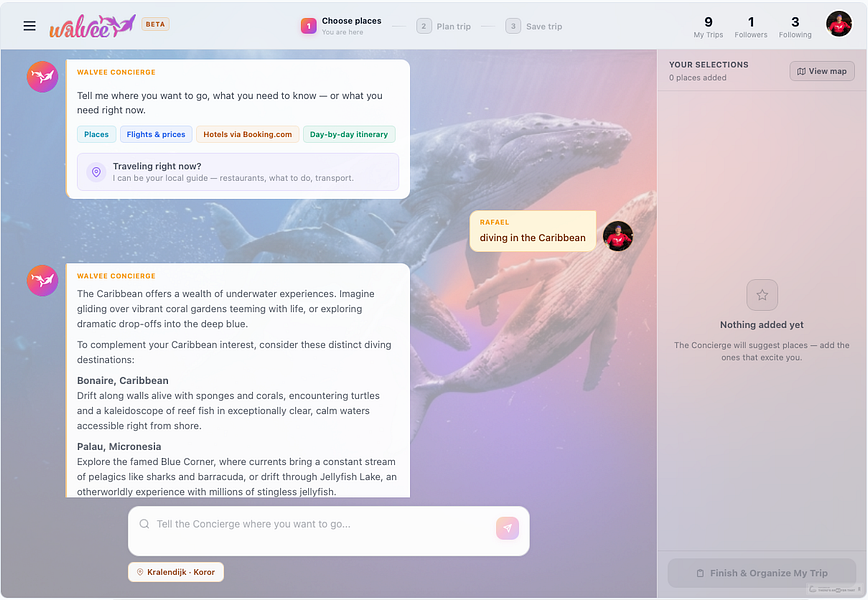View Following count

pos(795,27)
